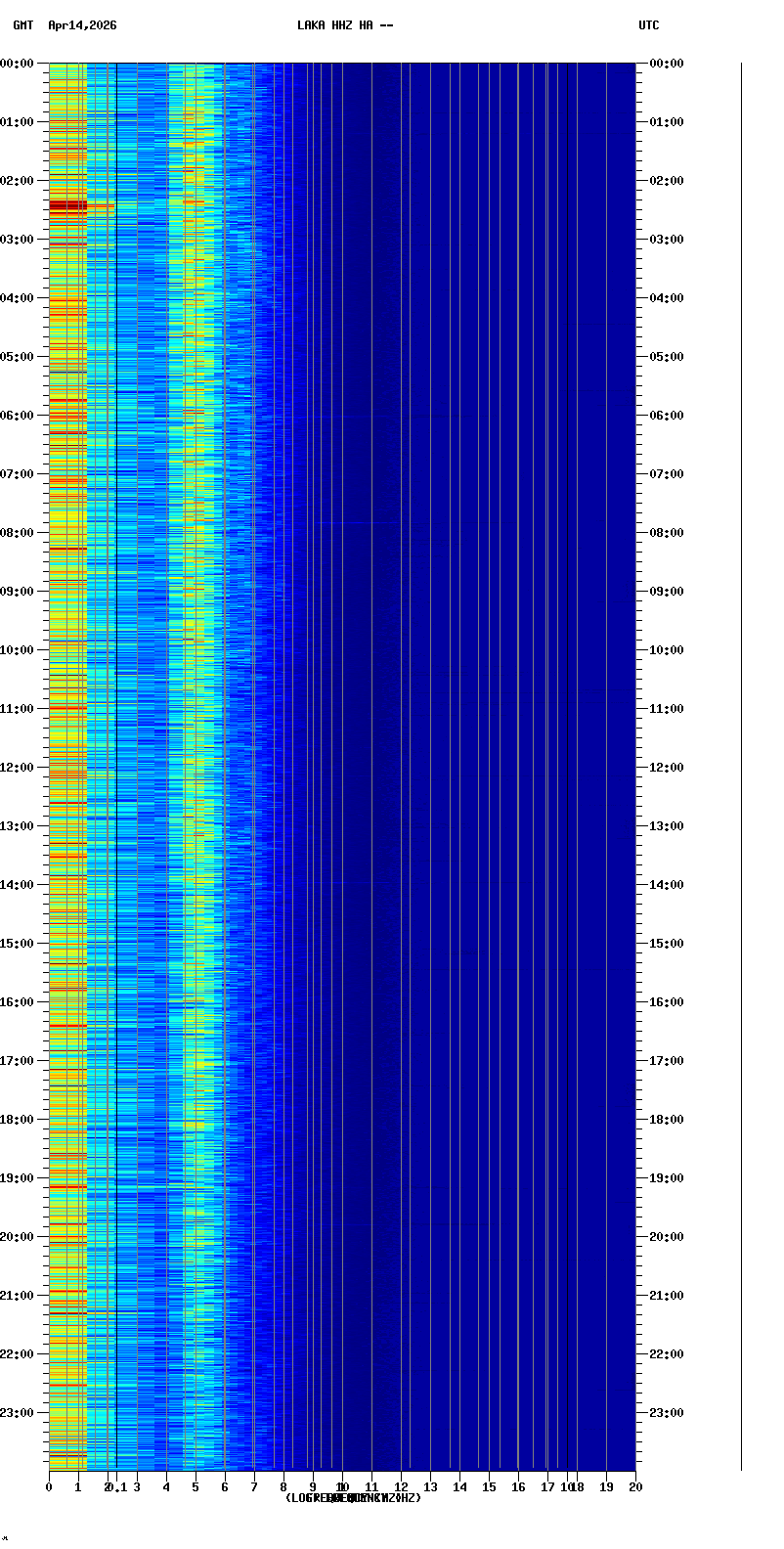Select the 18:00 marker on right axis
The height and width of the screenshot is (1549, 784).
665,1120
